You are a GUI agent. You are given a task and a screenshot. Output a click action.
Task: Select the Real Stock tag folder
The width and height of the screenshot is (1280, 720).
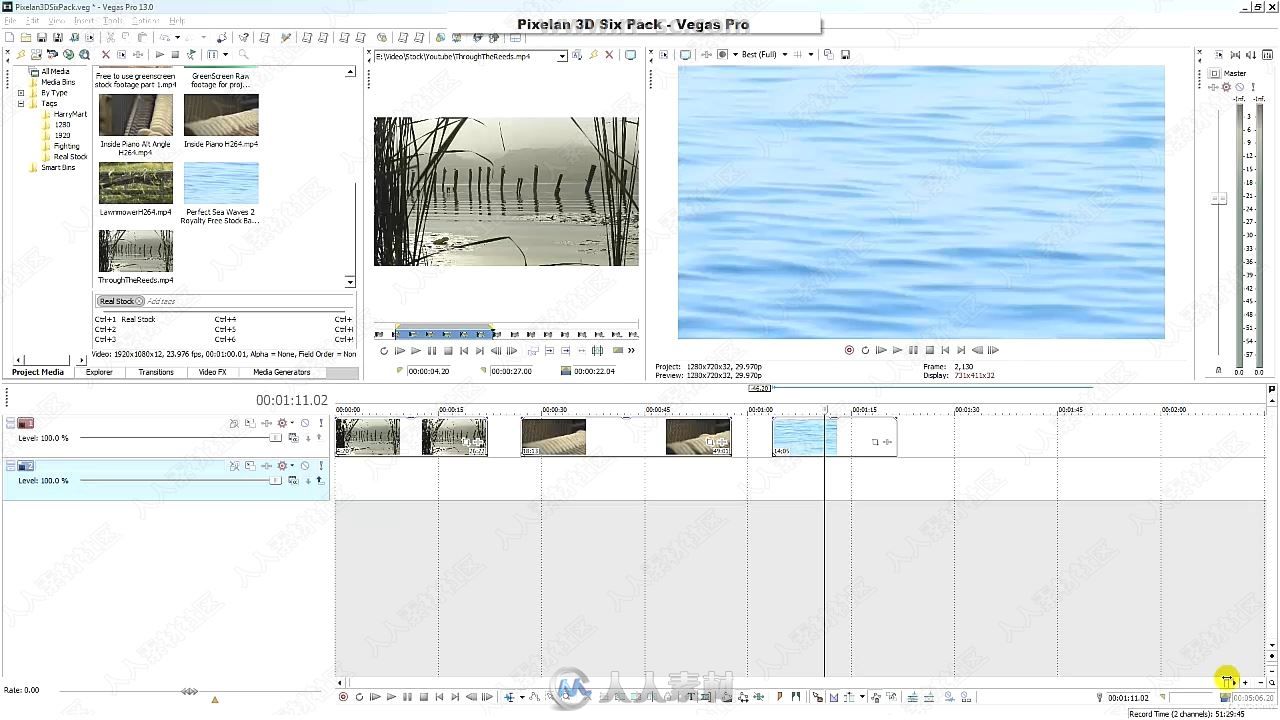tap(70, 156)
